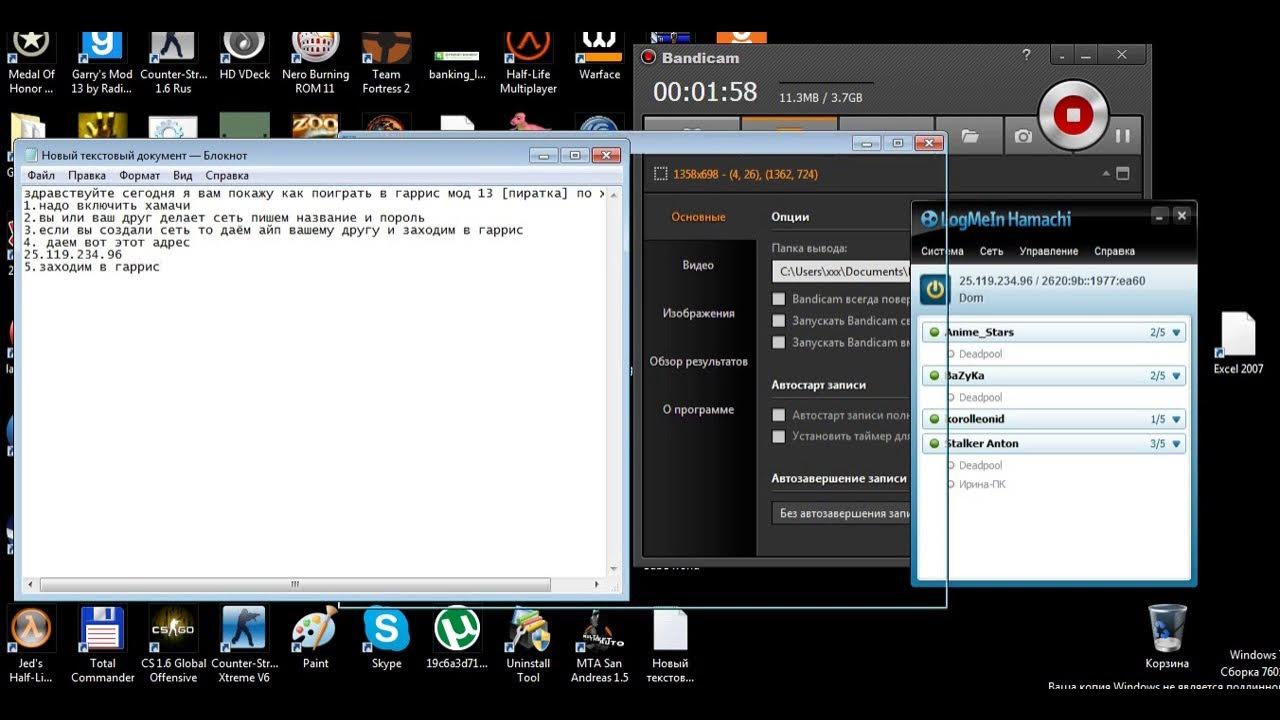The height and width of the screenshot is (720, 1280).
Task: Open the uTorrent 19c6a3d71... file icon
Action: point(457,638)
